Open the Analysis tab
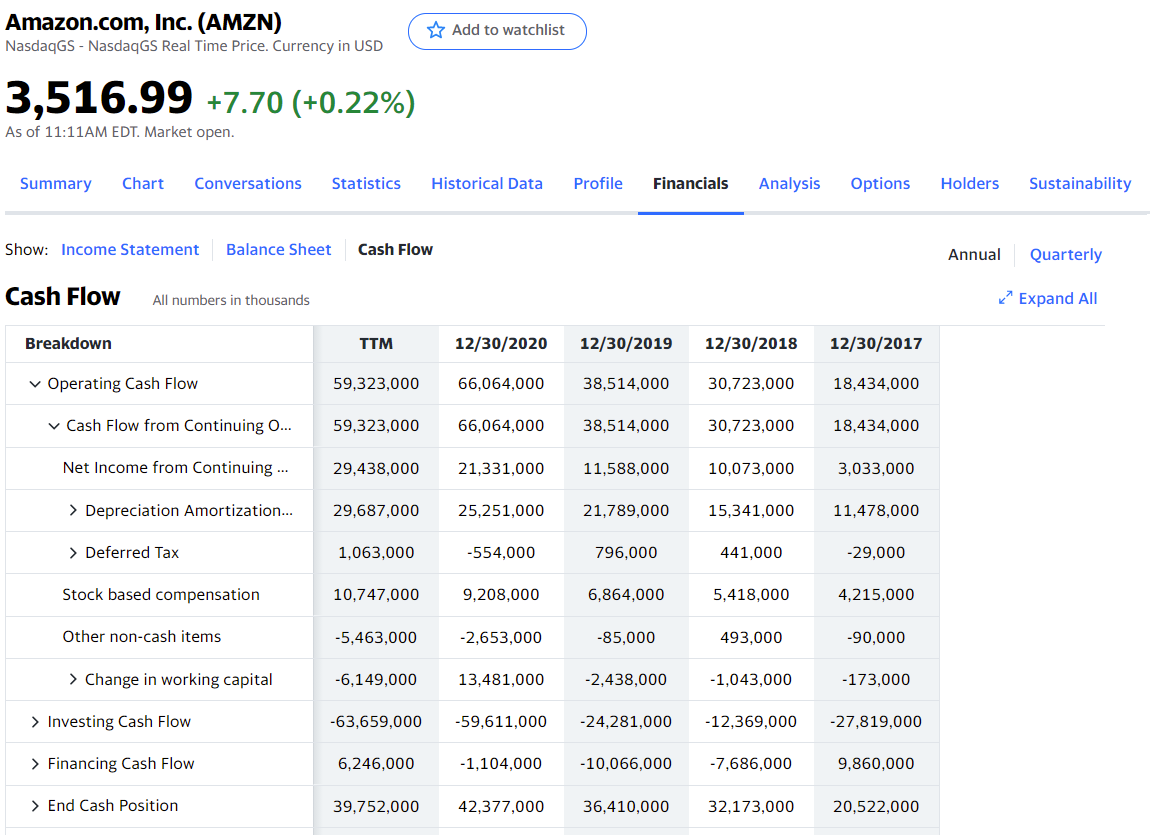This screenshot has width=1150, height=835. click(x=789, y=183)
